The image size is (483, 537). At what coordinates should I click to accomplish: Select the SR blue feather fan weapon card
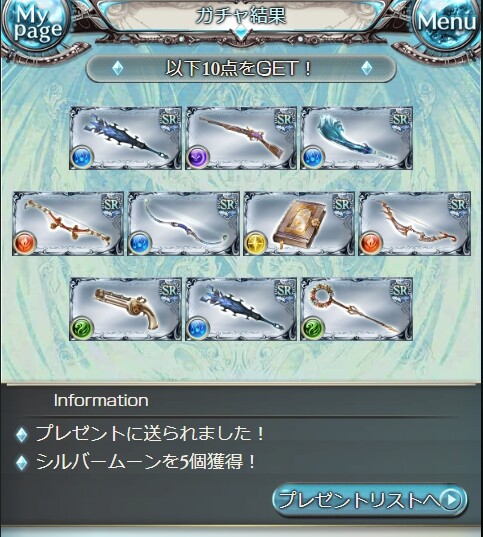click(x=356, y=138)
